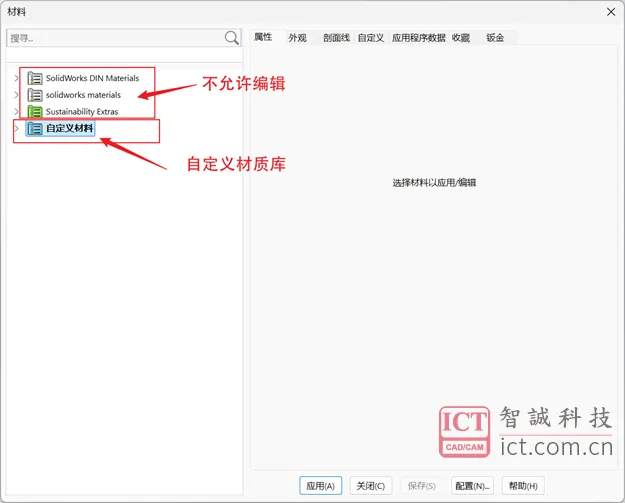This screenshot has width=625, height=503.
Task: Click the SolidWorks DIN Materials library icon
Action: pyautogui.click(x=35, y=78)
